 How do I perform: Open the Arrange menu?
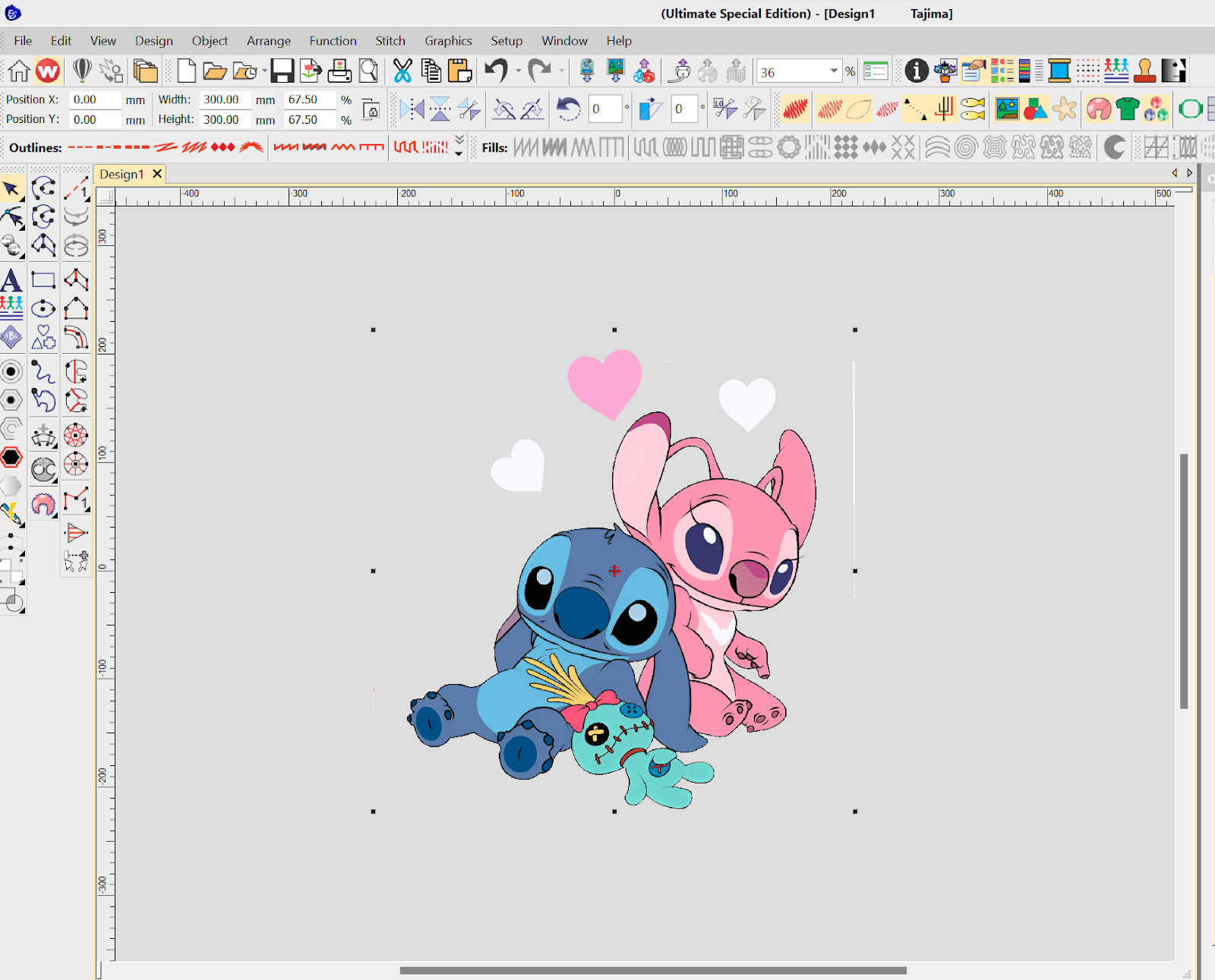coord(268,41)
